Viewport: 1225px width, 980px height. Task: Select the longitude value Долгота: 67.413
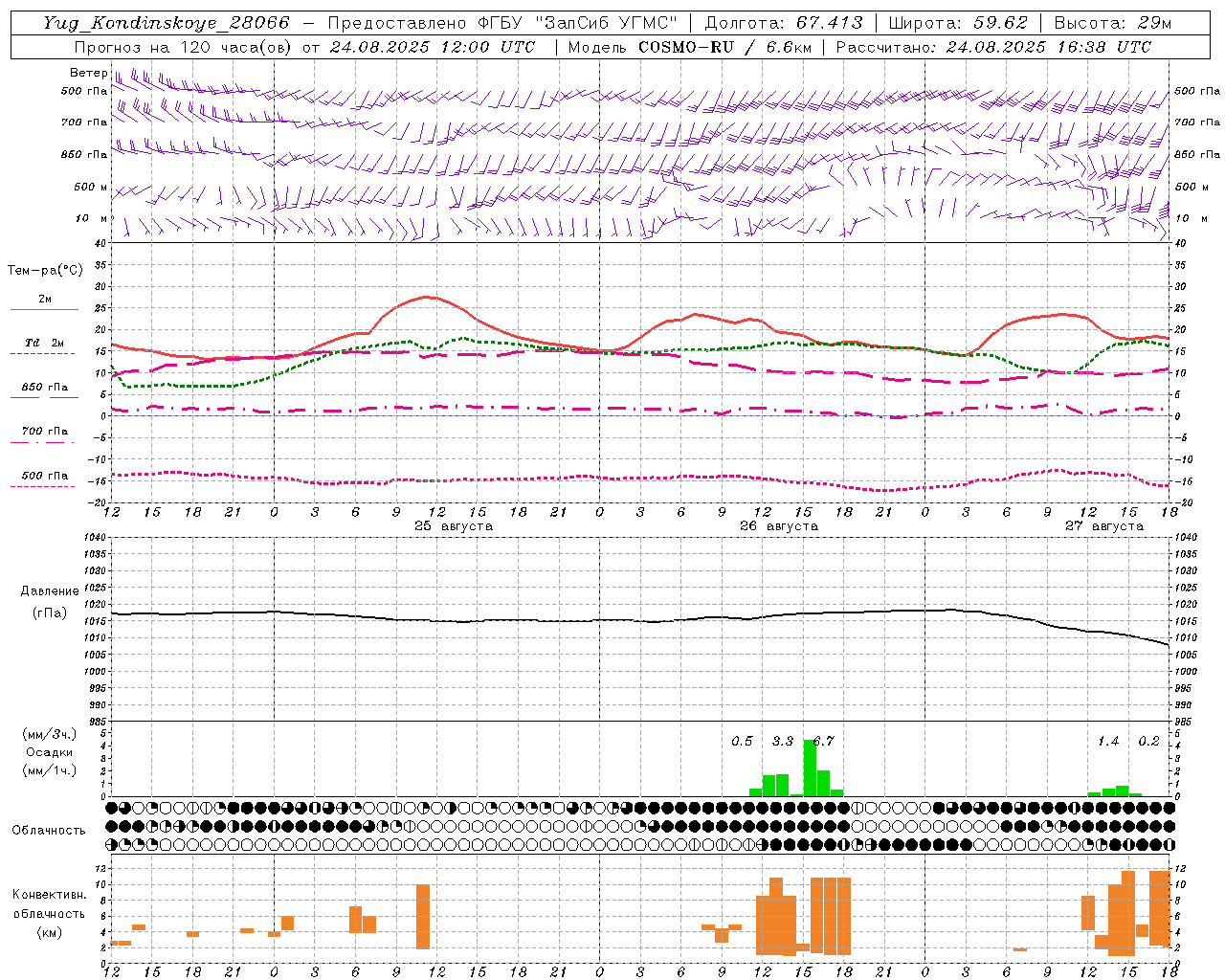(784, 23)
